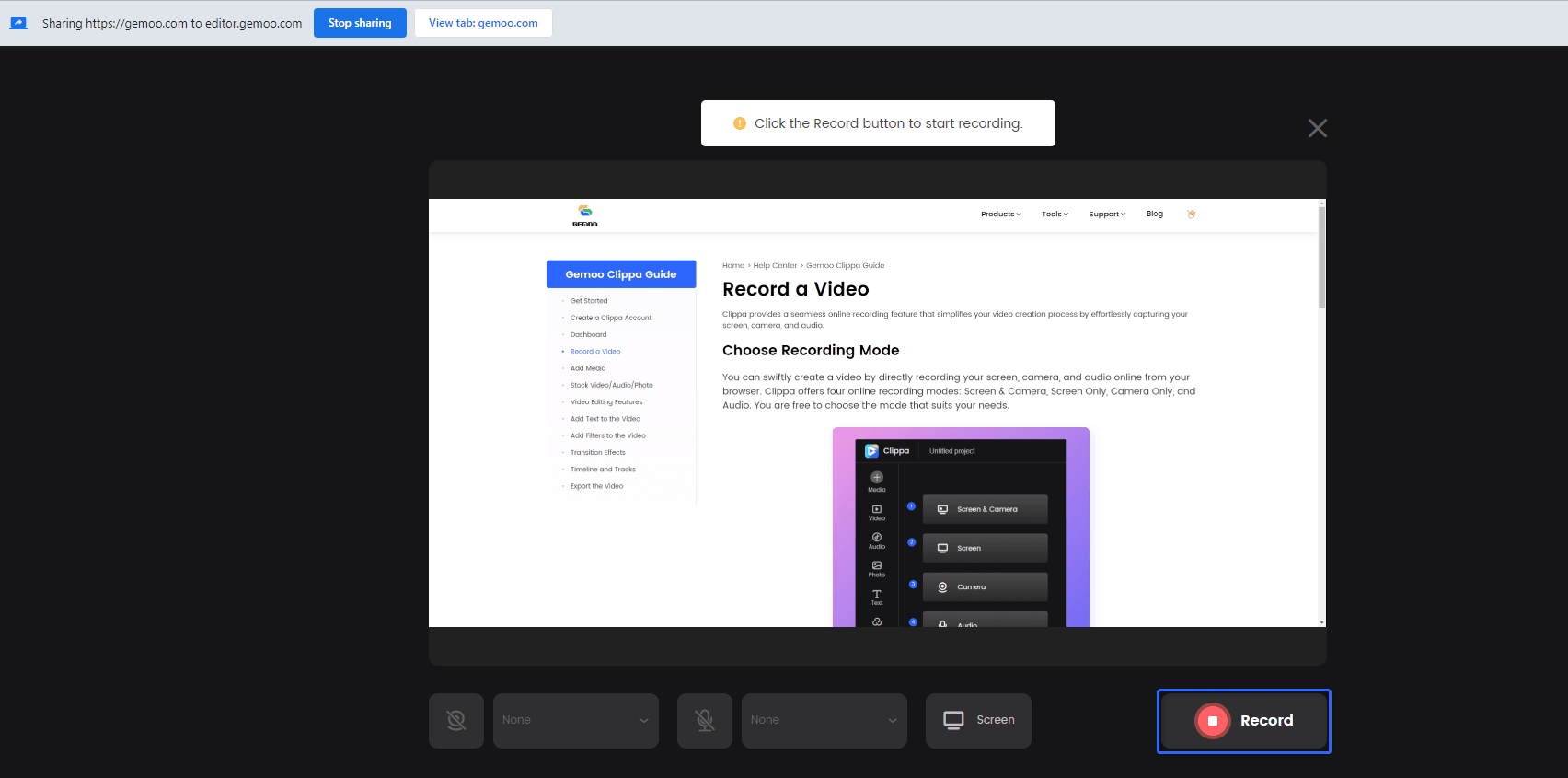Open the camera source None dropdown
1568x778 pixels.
pyautogui.click(x=576, y=720)
